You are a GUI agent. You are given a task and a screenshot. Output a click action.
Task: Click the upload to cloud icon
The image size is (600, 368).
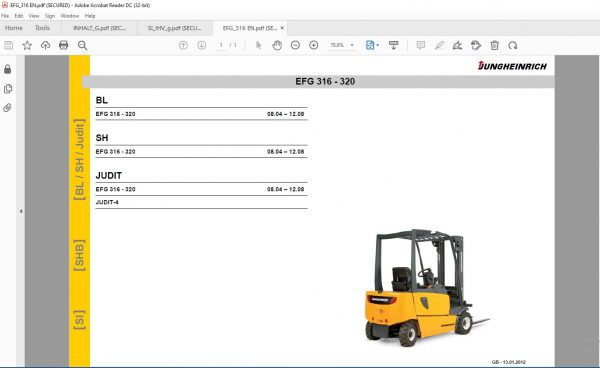(45, 46)
